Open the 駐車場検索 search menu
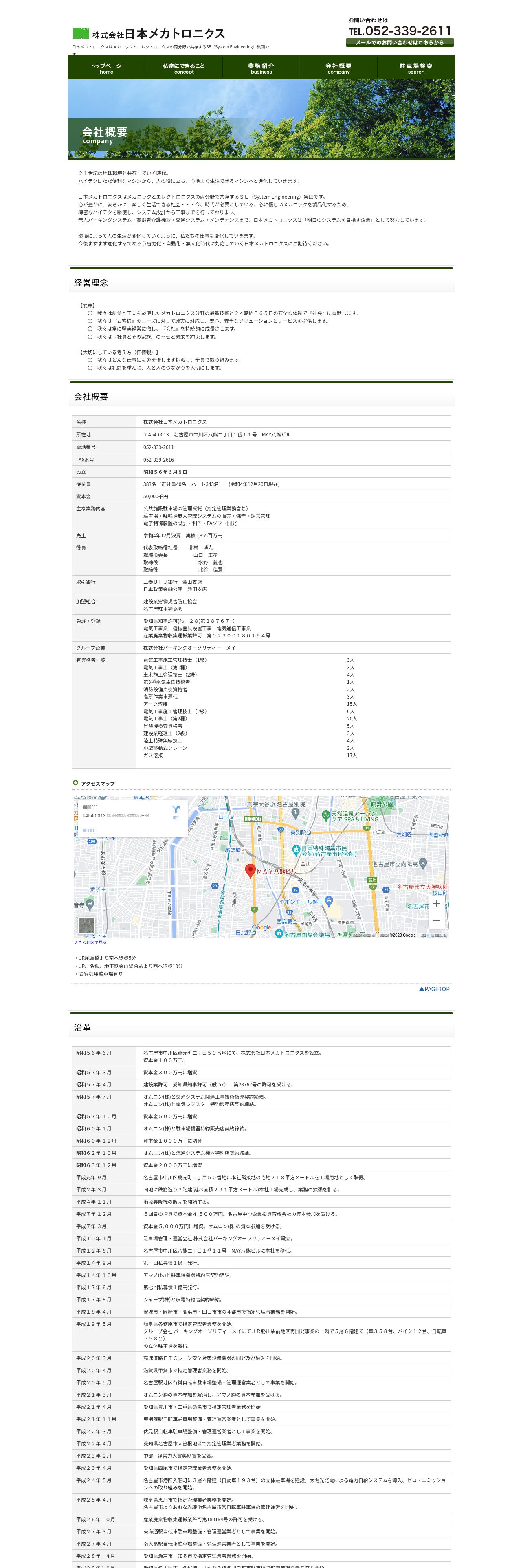Image resolution: width=523 pixels, height=1568 pixels. point(416,68)
